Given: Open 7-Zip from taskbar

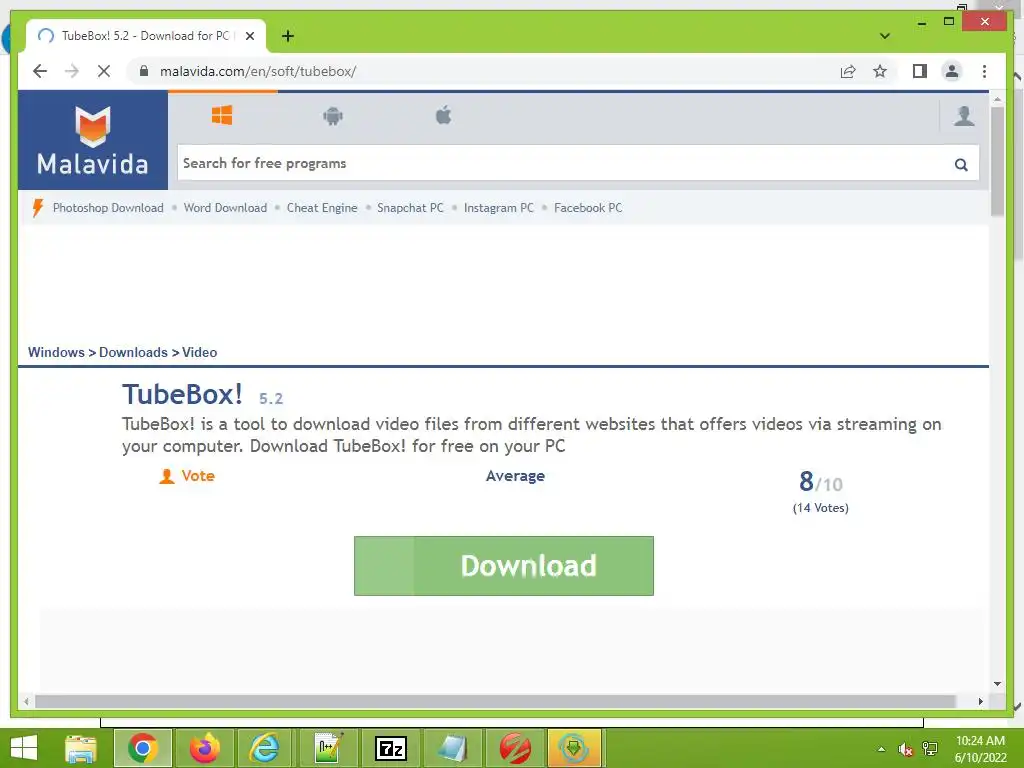Looking at the screenshot, I should click(391, 748).
